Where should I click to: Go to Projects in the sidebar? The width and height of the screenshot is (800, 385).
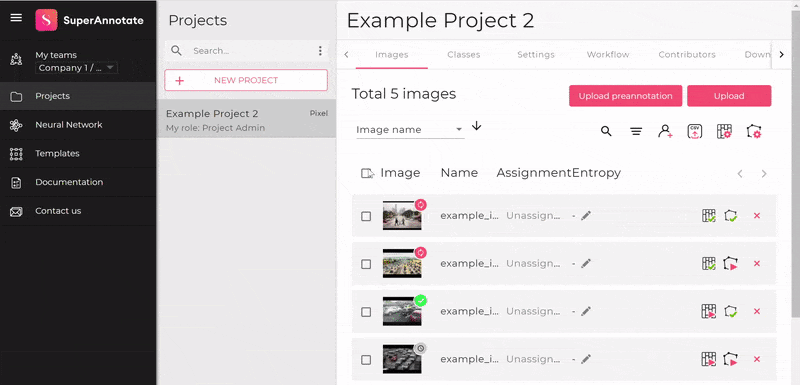click(78, 96)
